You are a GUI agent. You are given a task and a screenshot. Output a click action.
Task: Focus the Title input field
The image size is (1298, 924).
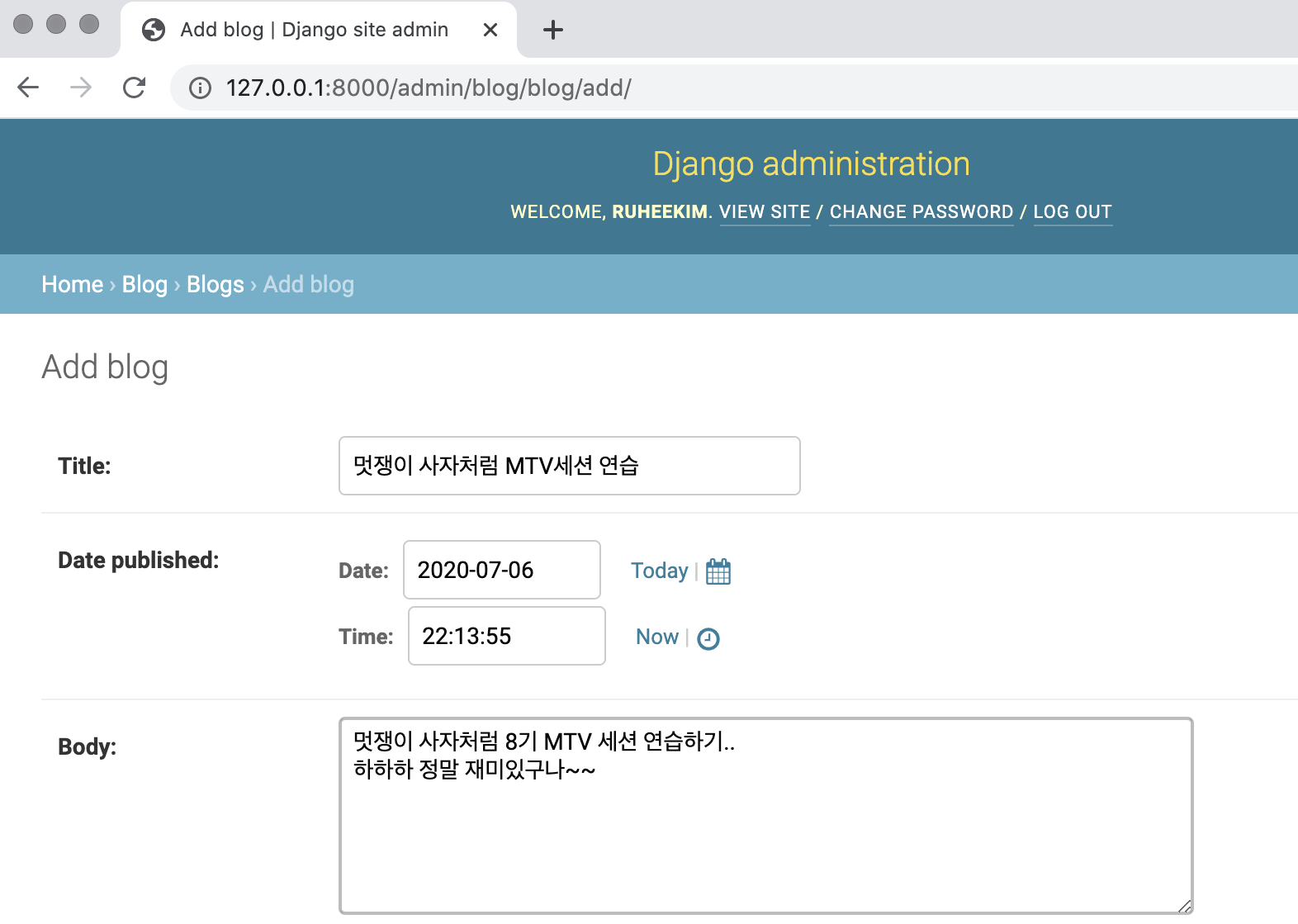tap(570, 466)
